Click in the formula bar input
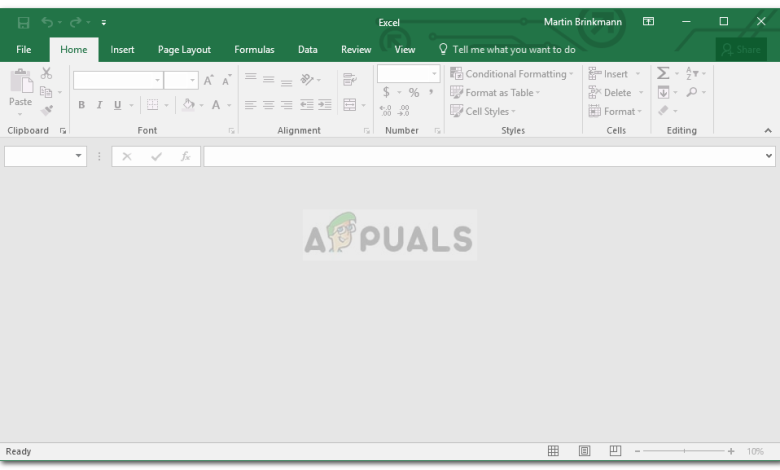 [484, 156]
